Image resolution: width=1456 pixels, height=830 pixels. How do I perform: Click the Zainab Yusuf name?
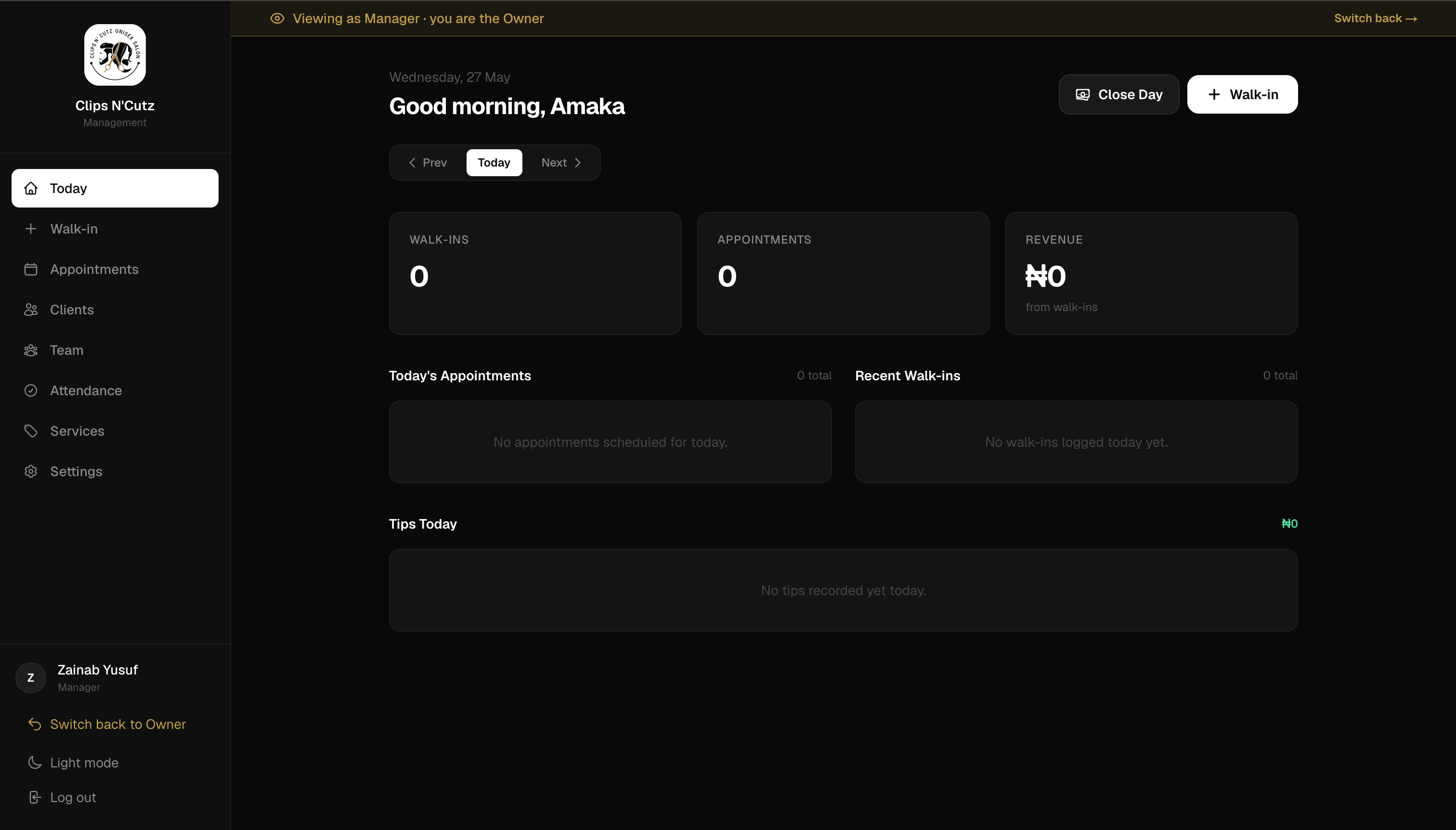[x=97, y=670]
